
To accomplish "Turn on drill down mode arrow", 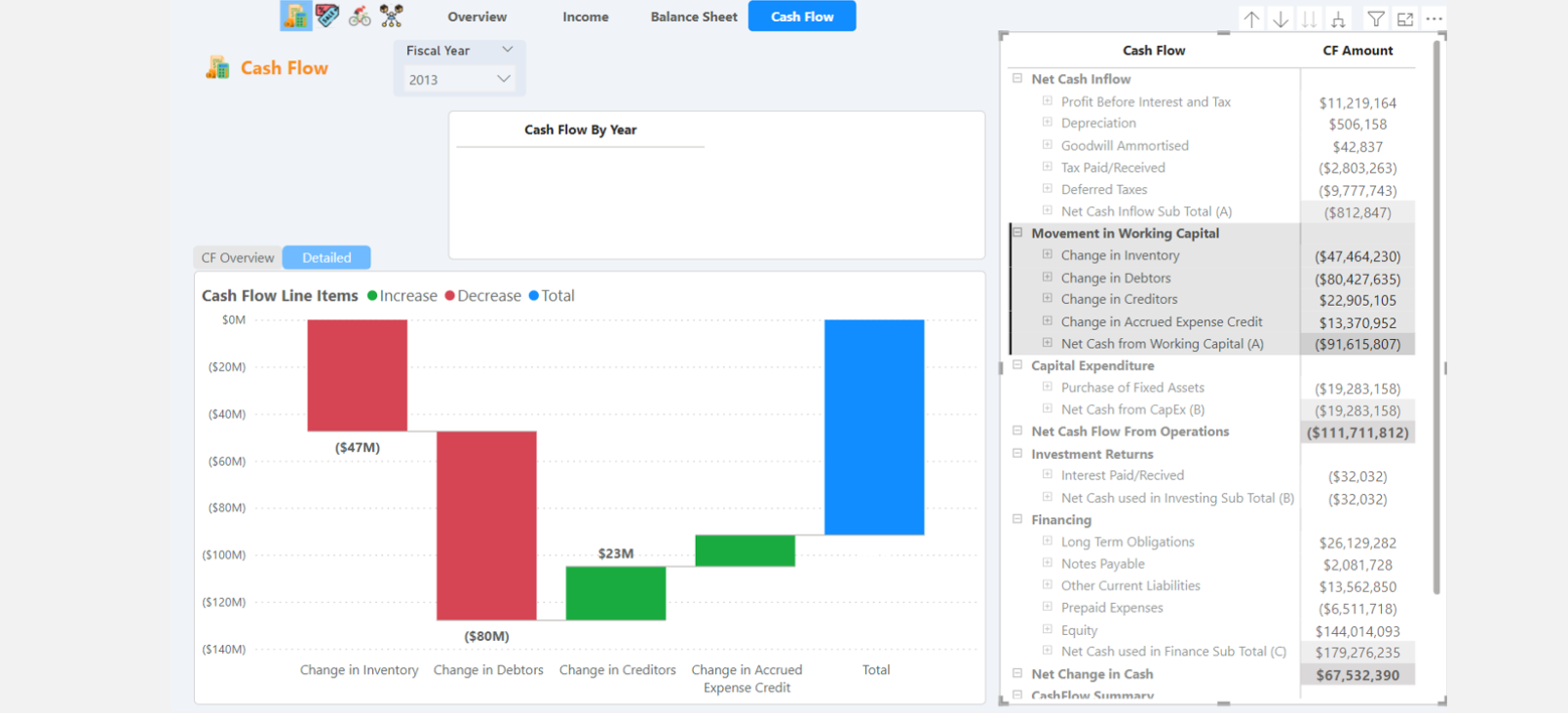I will click(x=1281, y=19).
